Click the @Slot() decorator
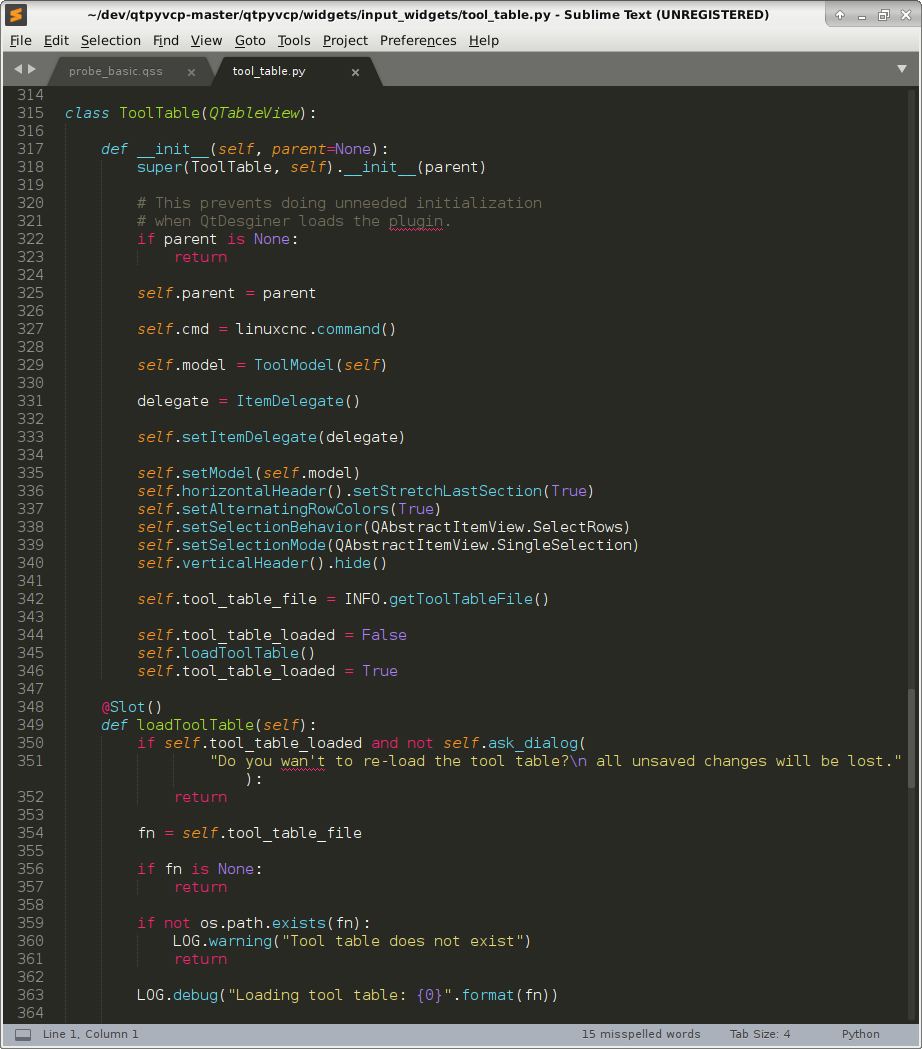Viewport: 922px width, 1049px height. (132, 707)
